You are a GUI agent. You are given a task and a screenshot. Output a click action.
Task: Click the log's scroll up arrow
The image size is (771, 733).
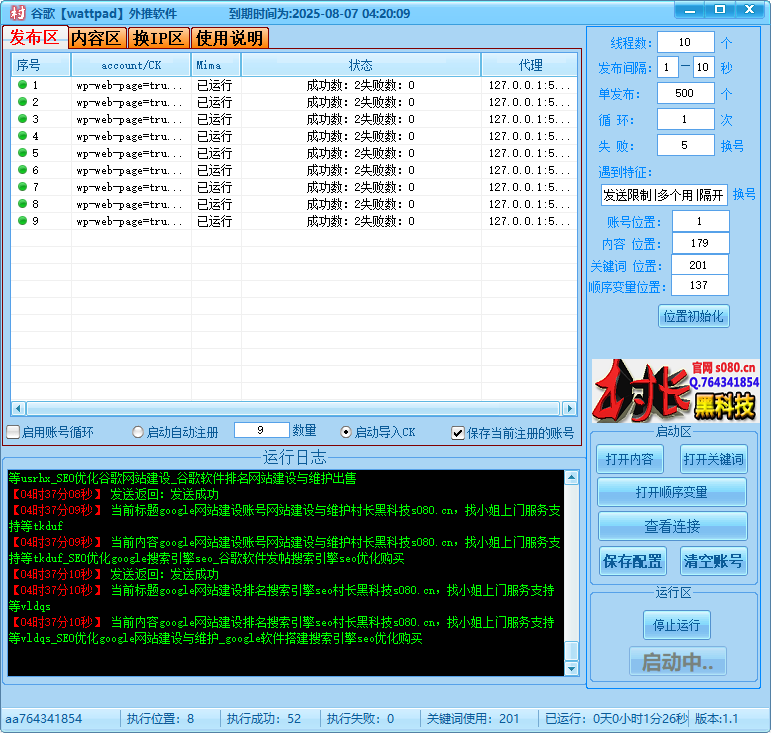571,477
